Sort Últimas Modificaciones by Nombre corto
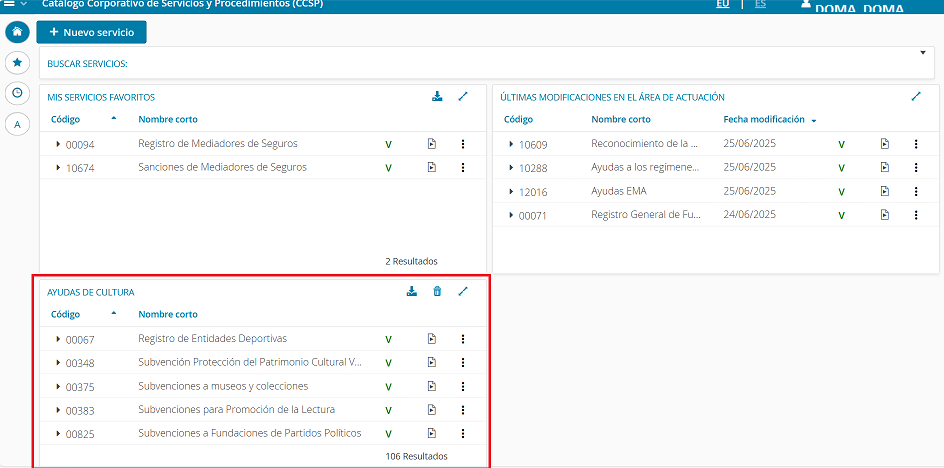The width and height of the screenshot is (944, 468). tap(621, 119)
